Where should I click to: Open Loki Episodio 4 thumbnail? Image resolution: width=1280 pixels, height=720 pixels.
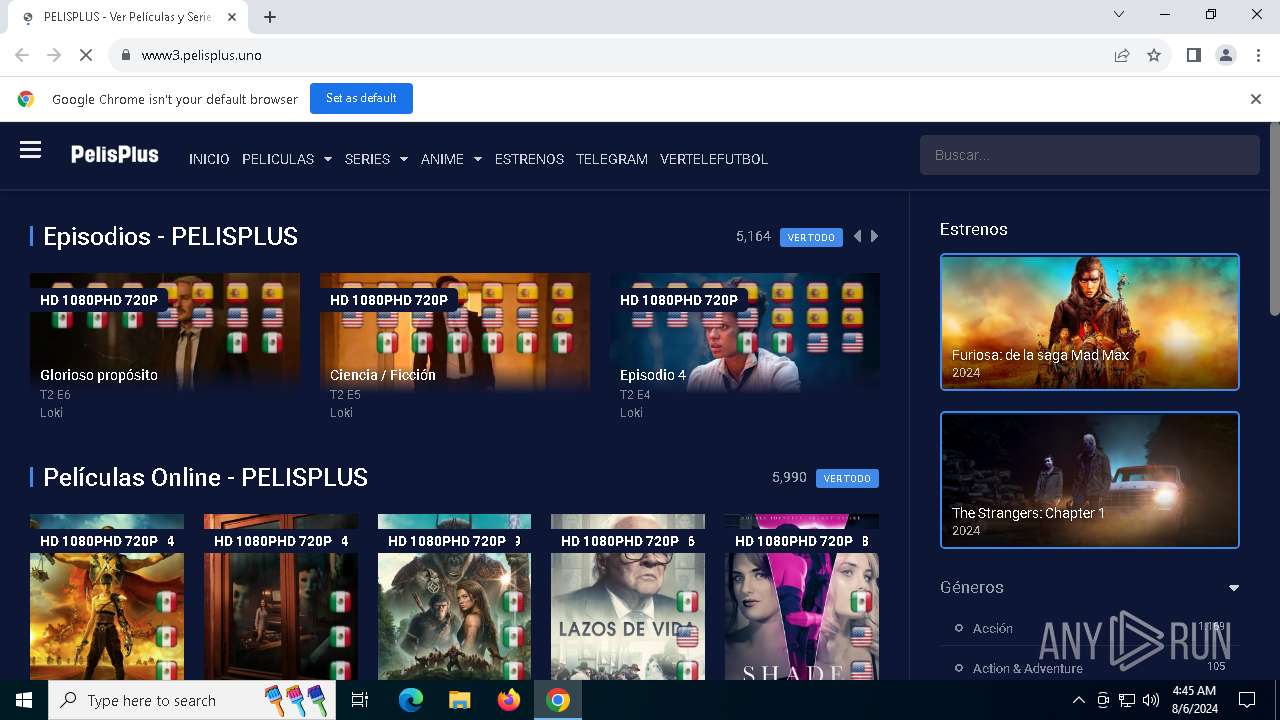click(745, 332)
